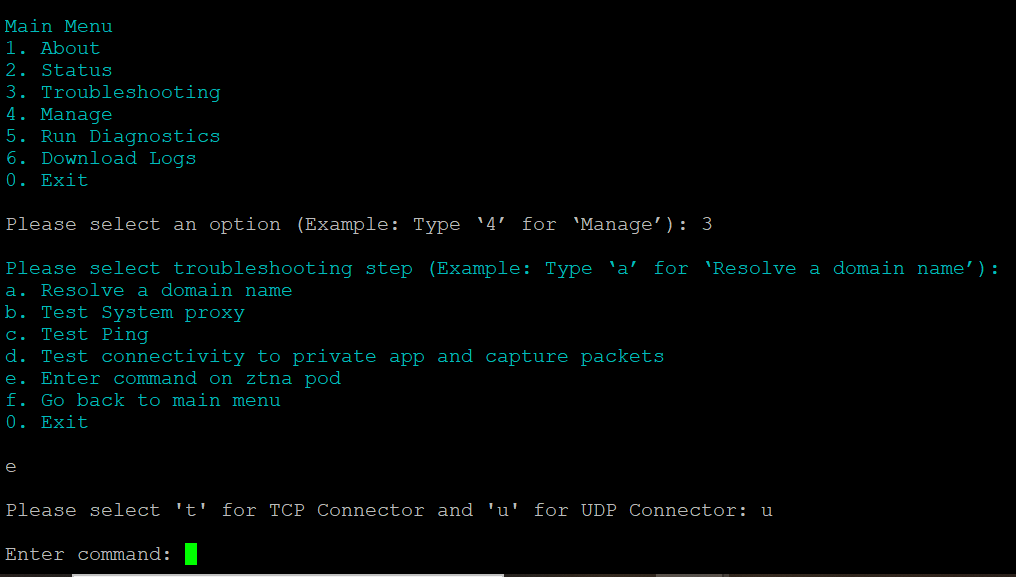Click the Run Diagnostics menu line
Viewport: 1016px width, 577px height.
pos(112,136)
